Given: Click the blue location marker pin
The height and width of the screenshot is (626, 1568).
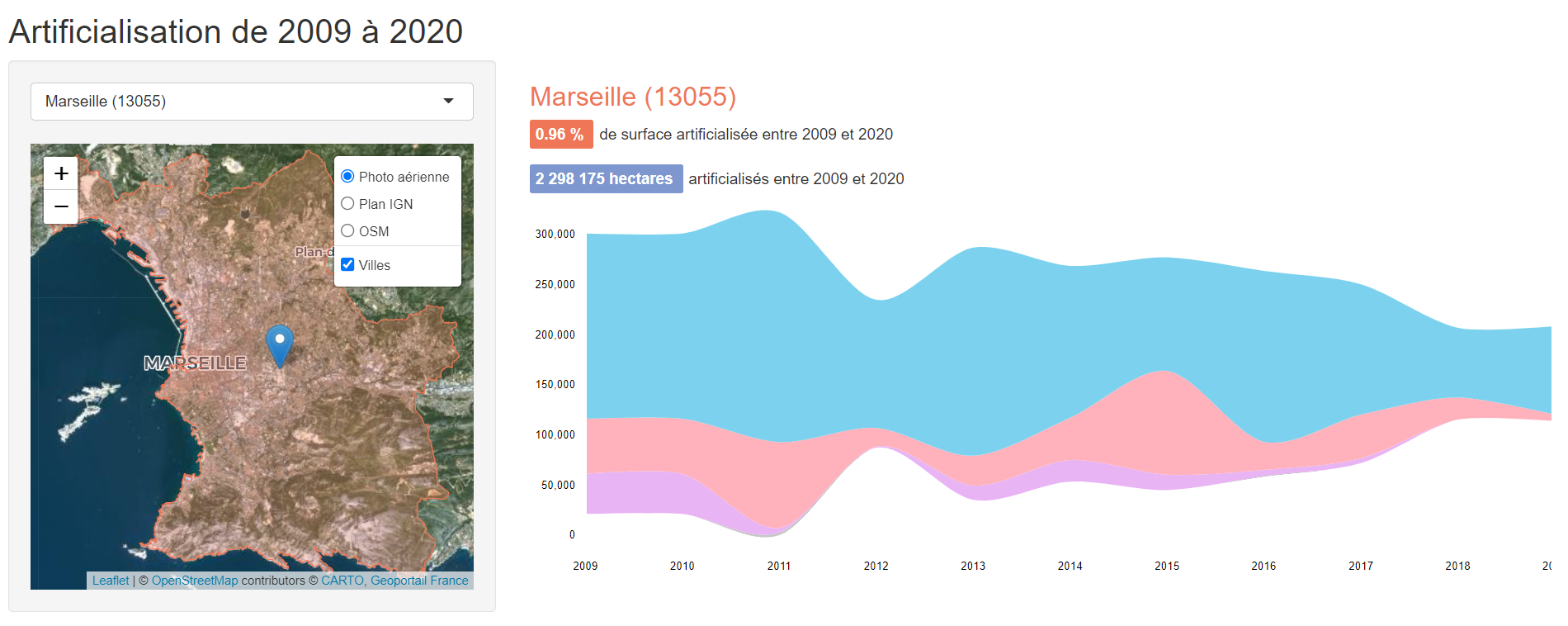Looking at the screenshot, I should click(280, 344).
